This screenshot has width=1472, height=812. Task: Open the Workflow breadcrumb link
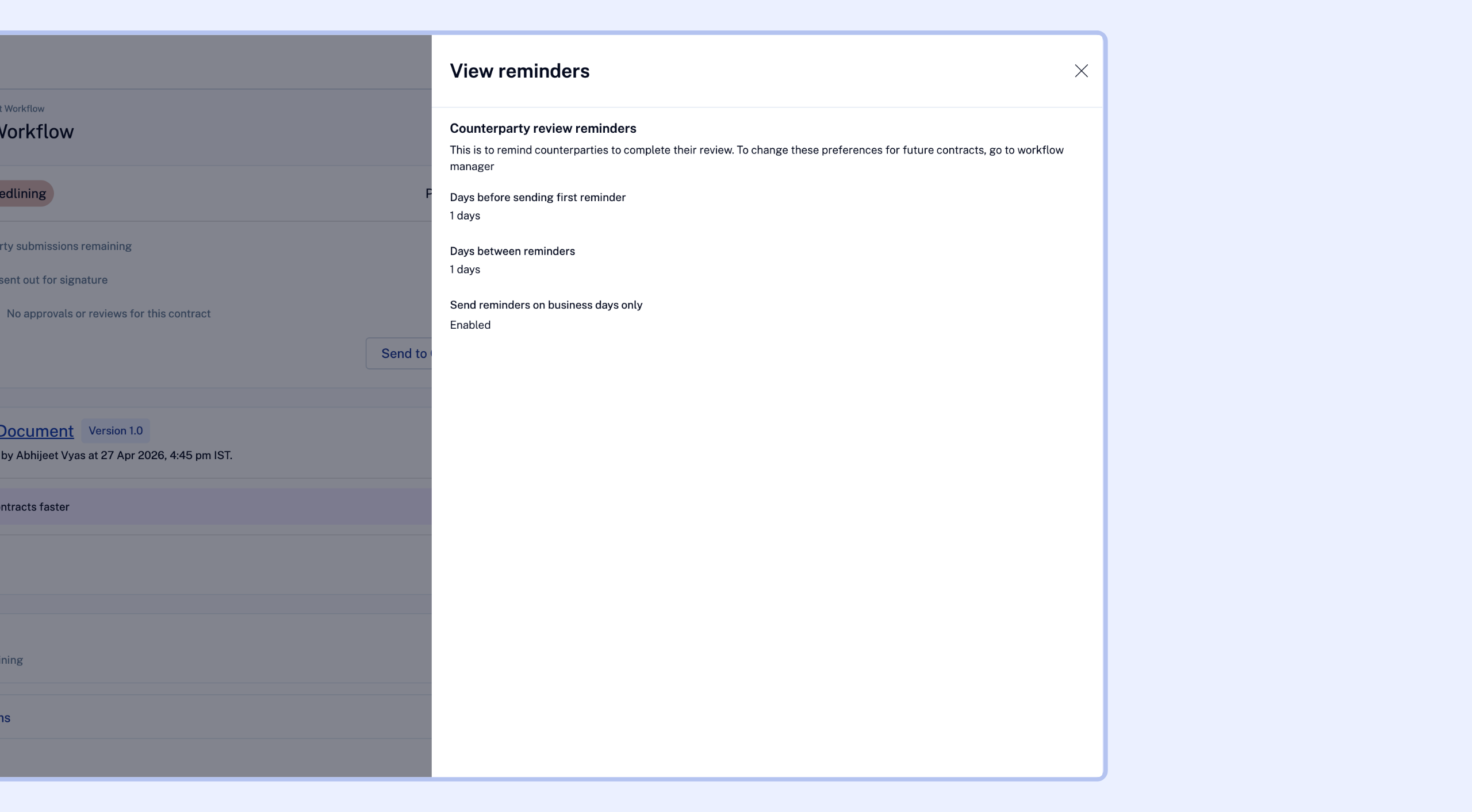[23, 109]
